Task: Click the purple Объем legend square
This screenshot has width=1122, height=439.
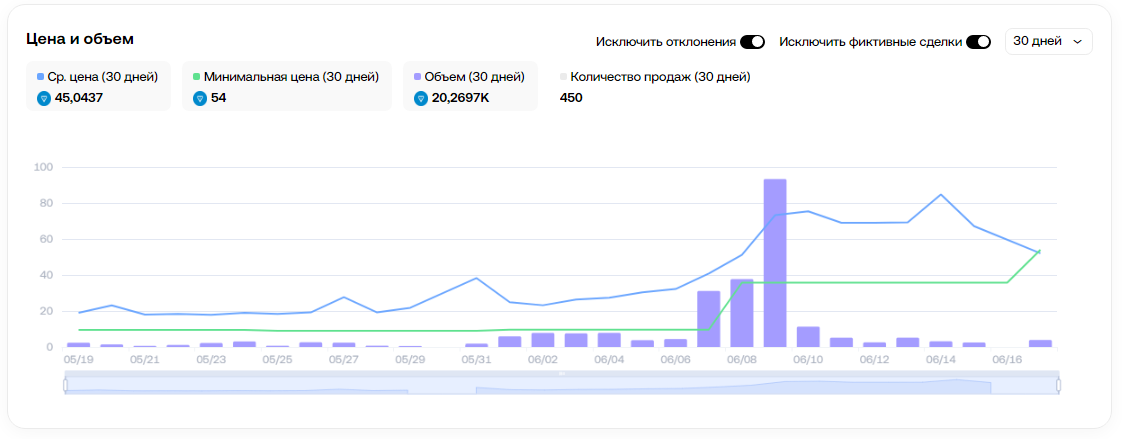Action: pos(418,76)
